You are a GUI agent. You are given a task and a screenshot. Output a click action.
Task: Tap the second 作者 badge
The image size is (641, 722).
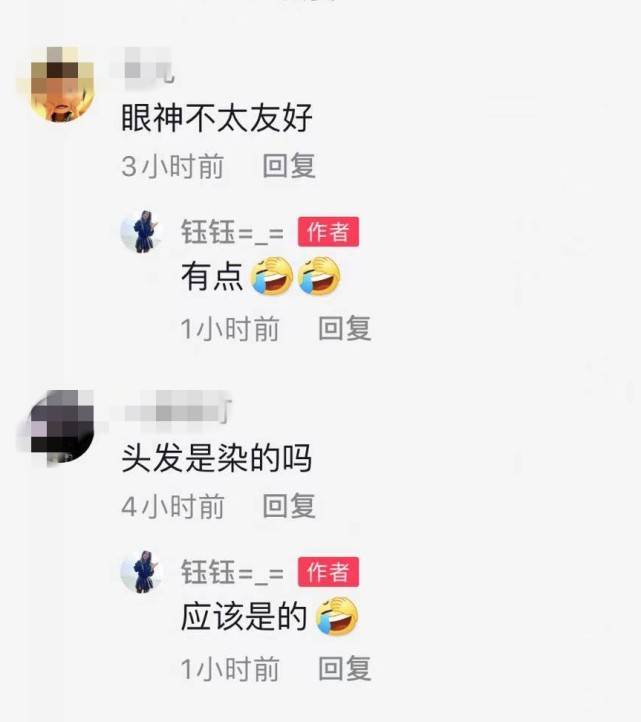(328, 572)
